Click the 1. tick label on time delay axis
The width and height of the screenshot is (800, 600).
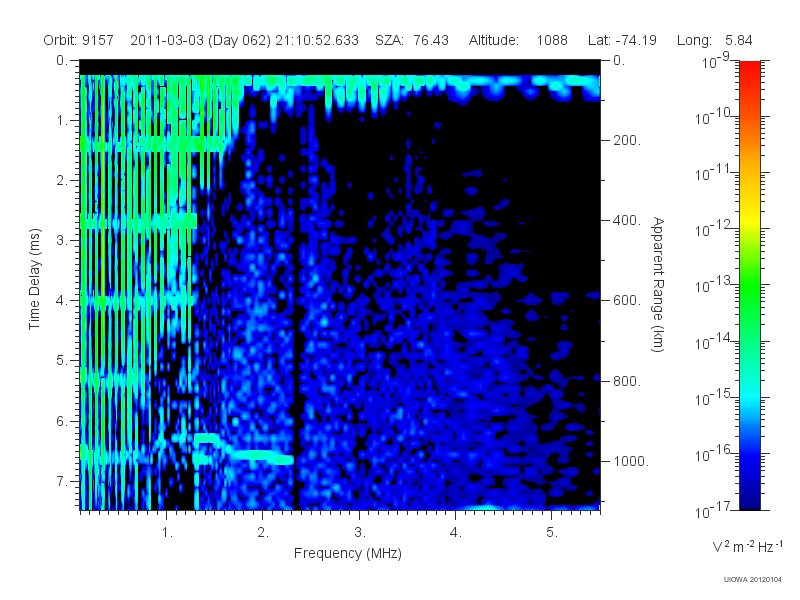62,121
